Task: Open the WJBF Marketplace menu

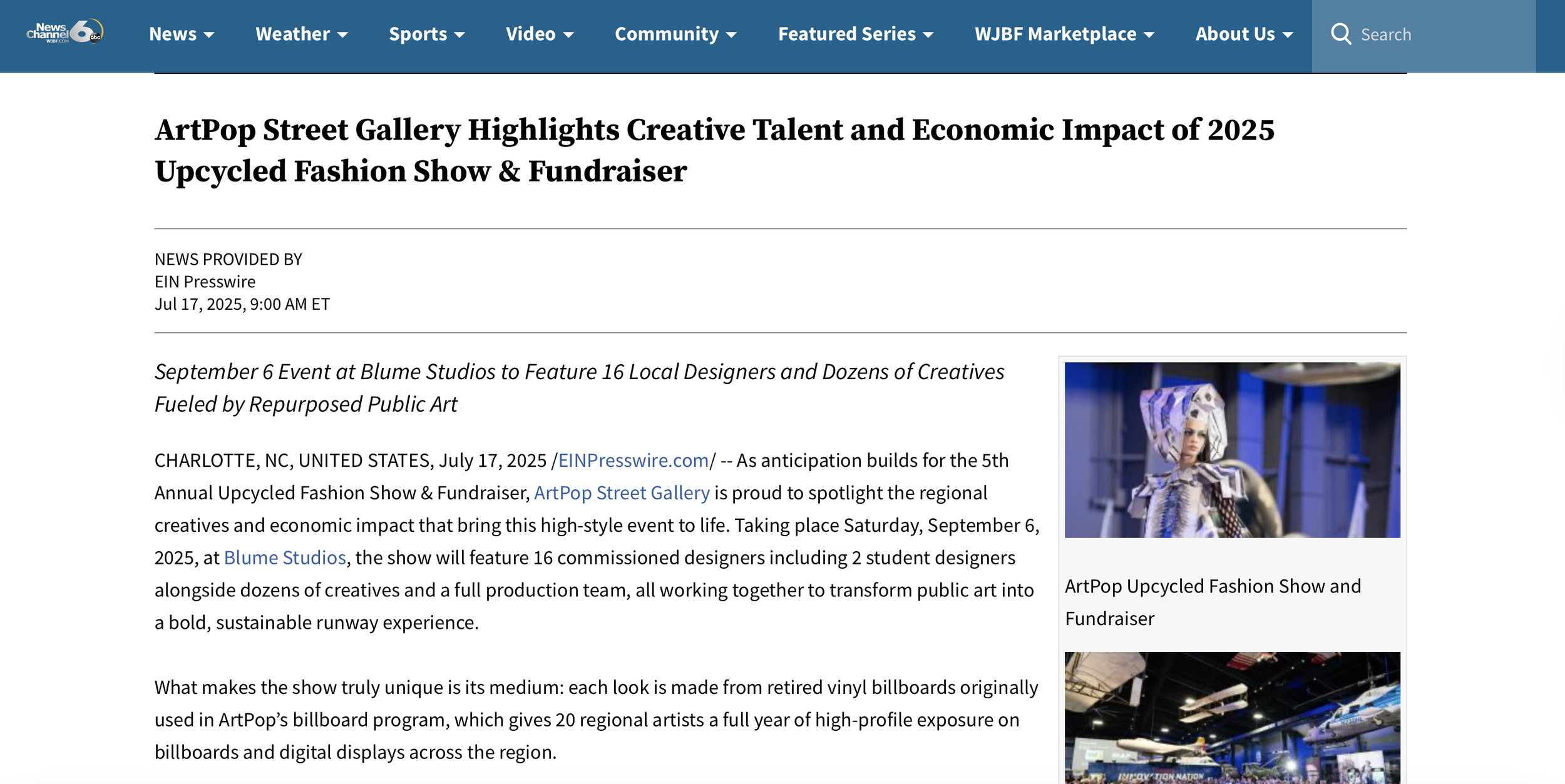Action: (1055, 34)
